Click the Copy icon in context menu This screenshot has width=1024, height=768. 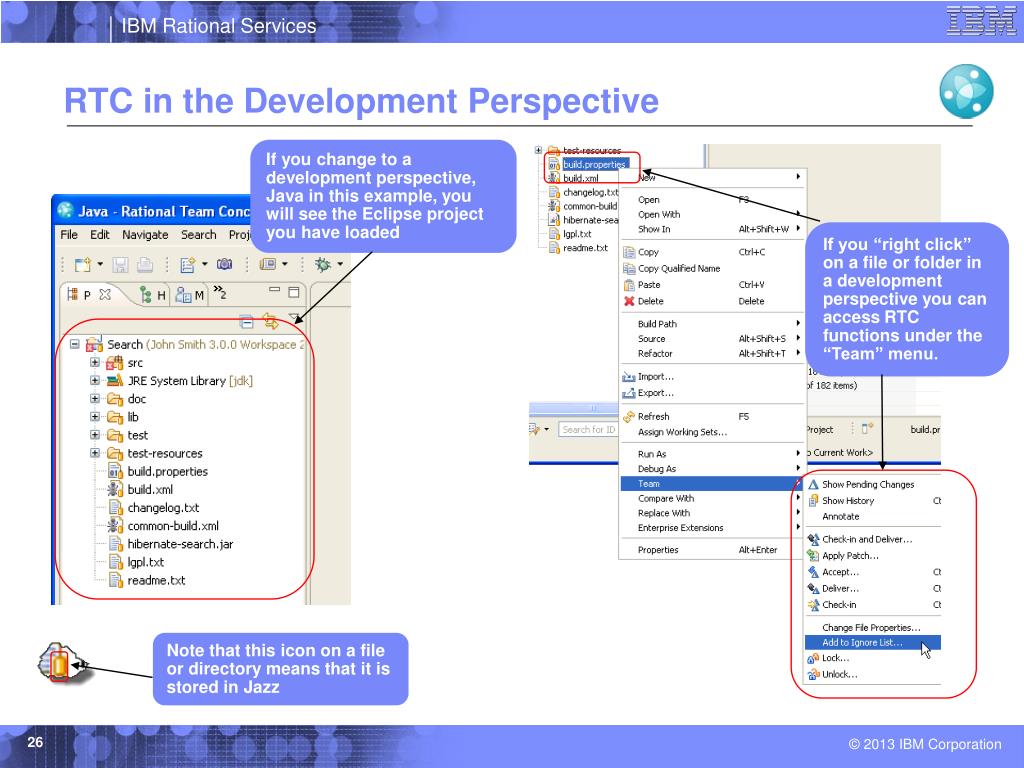629,252
